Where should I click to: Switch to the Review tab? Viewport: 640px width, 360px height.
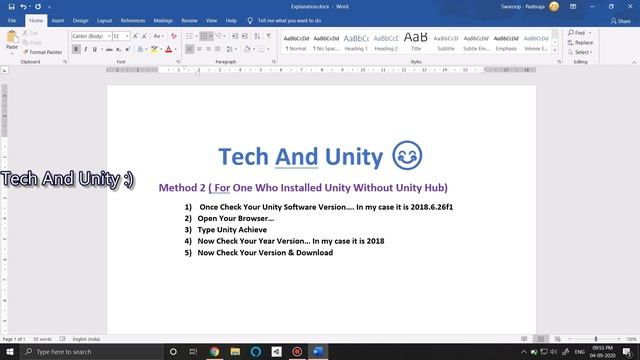(189, 20)
